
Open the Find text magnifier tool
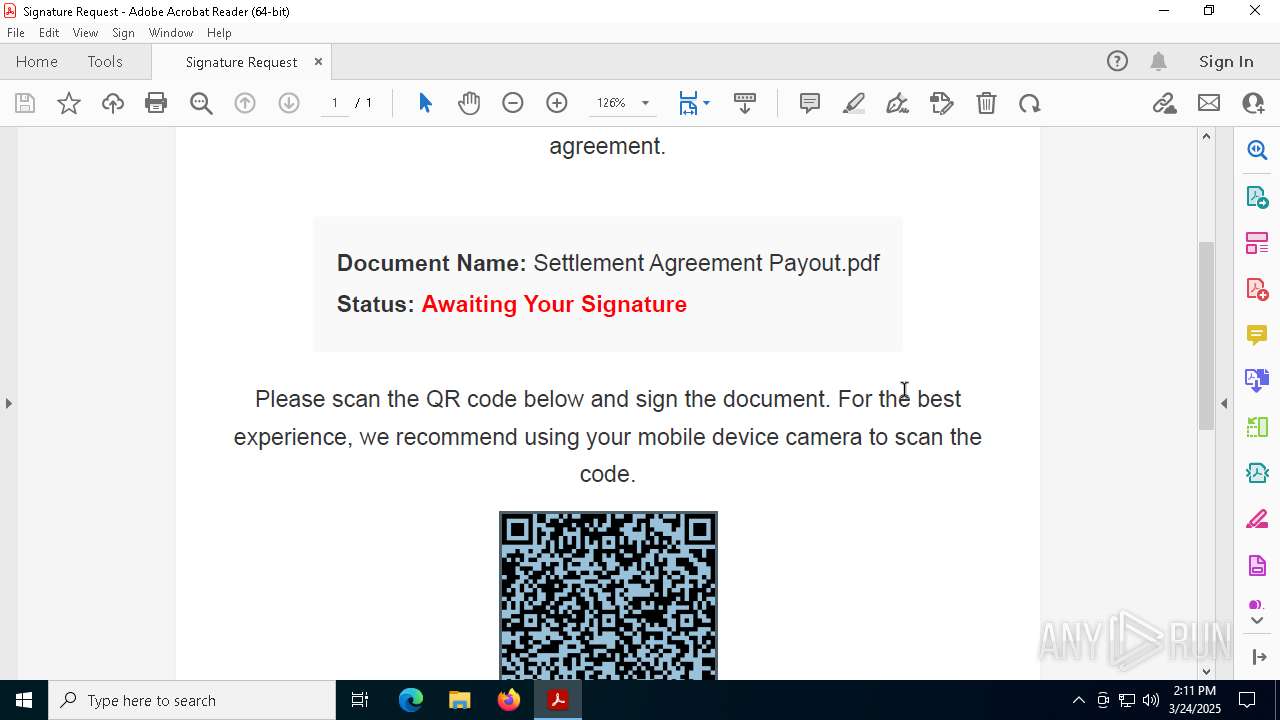click(201, 103)
